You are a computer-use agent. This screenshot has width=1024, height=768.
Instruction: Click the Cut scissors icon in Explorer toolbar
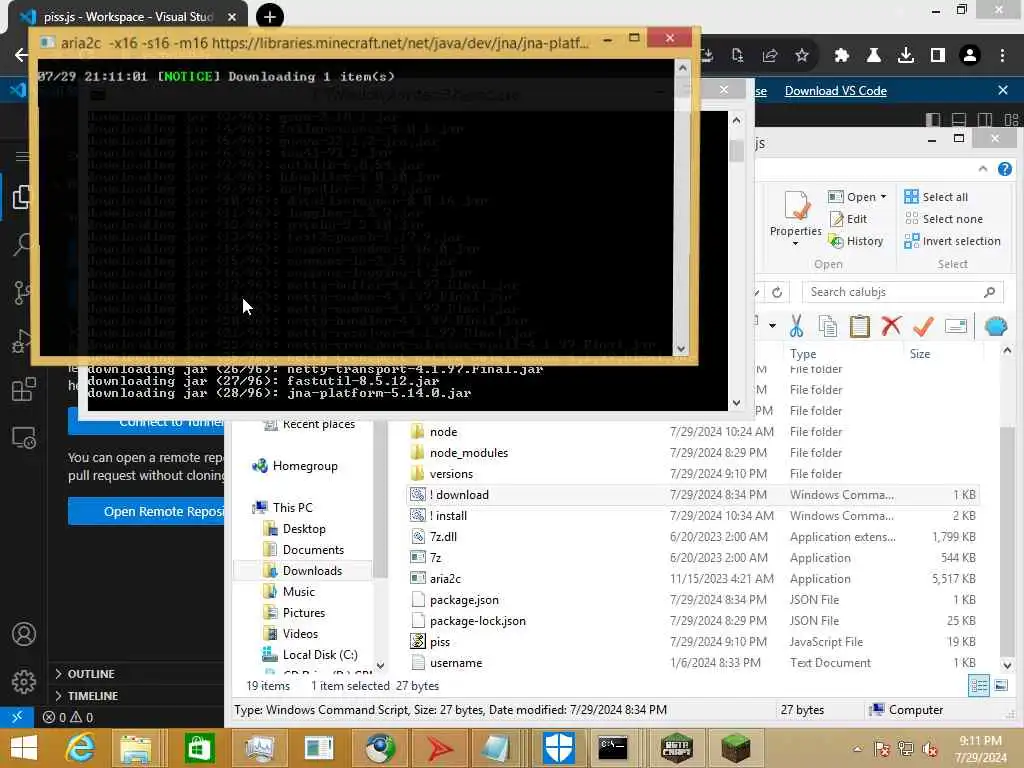click(x=796, y=325)
